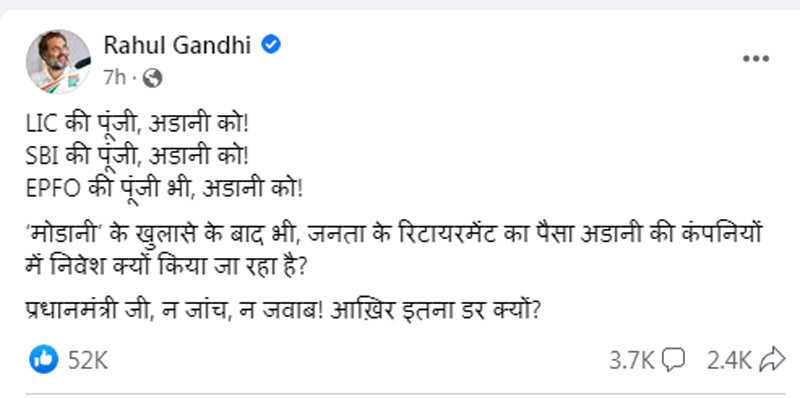Viewport: 800px width, 398px height.
Task: Click the share arrow icon
Action: click(772, 360)
